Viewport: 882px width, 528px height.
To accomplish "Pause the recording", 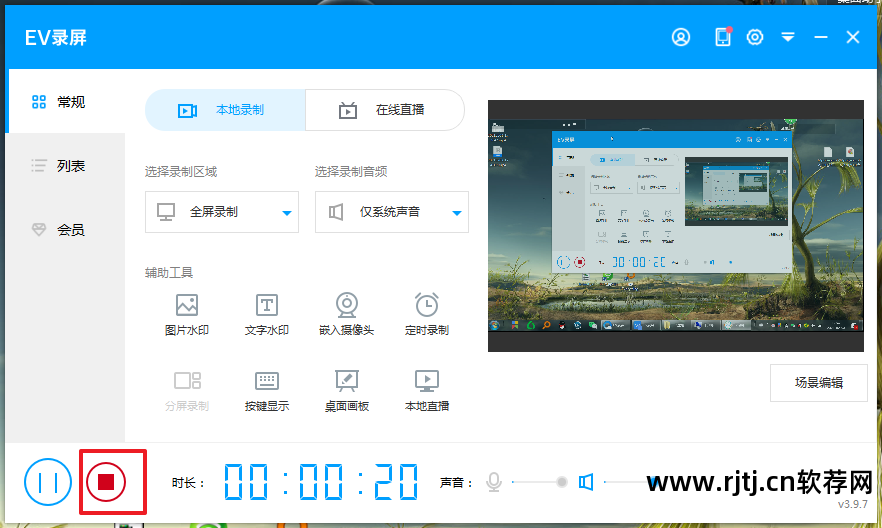I will [x=48, y=482].
